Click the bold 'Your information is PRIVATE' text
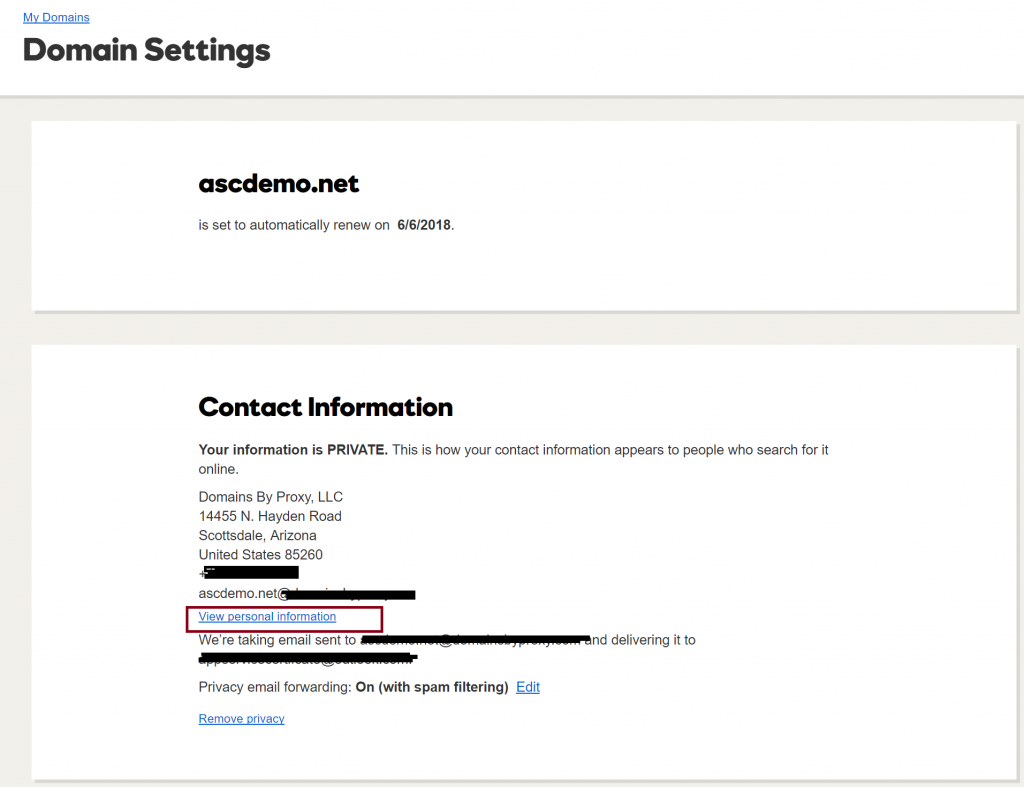The width and height of the screenshot is (1024, 787). point(292,450)
